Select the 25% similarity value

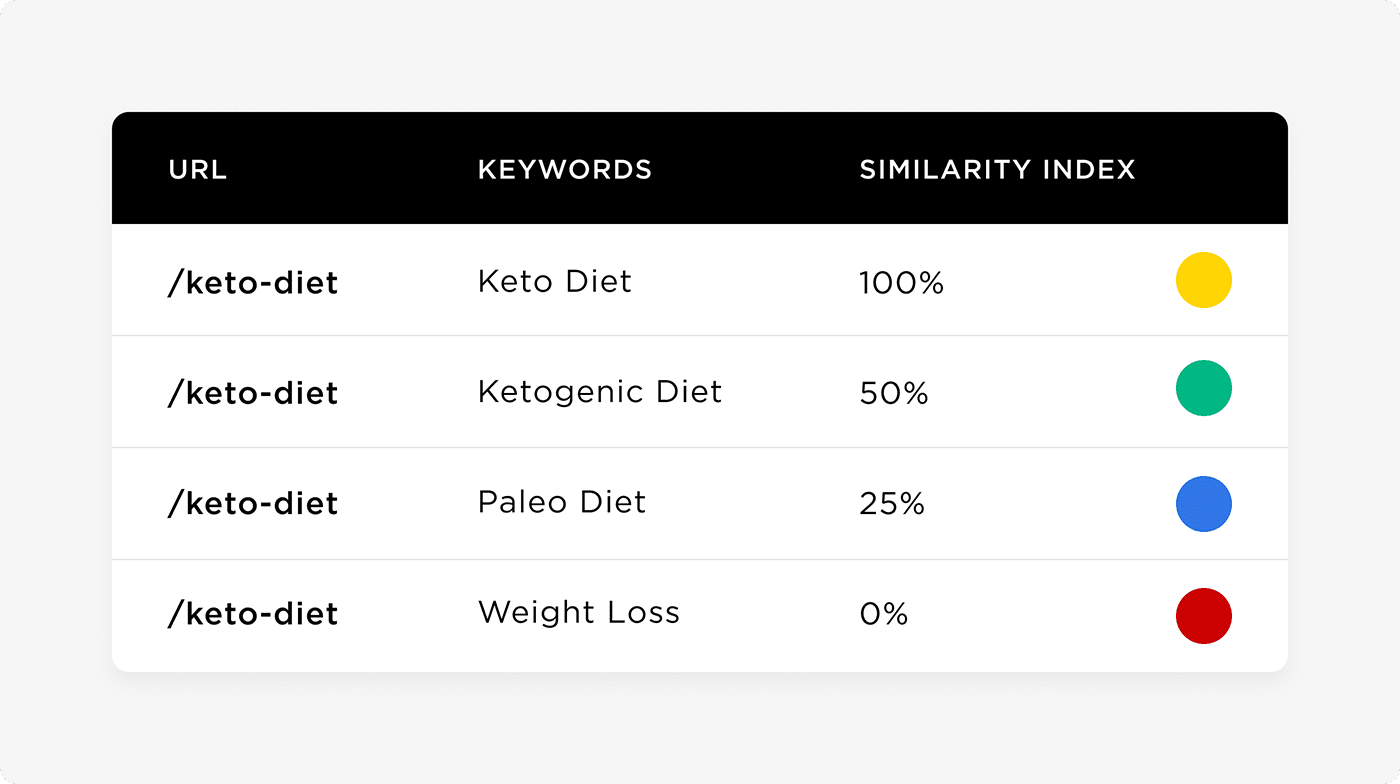point(891,504)
